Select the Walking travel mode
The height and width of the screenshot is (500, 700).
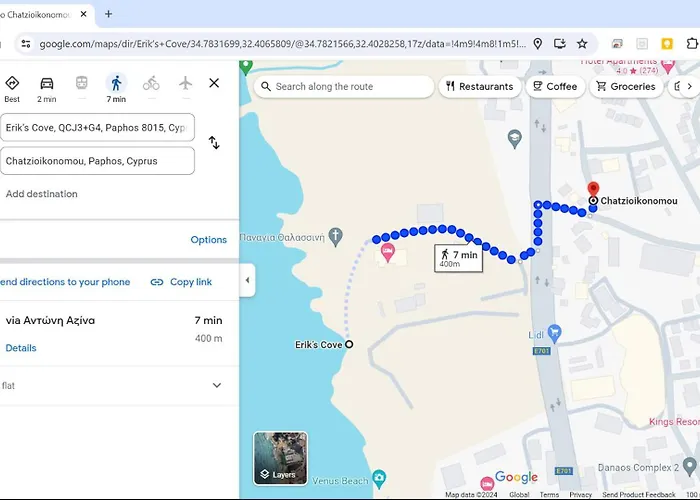116,88
